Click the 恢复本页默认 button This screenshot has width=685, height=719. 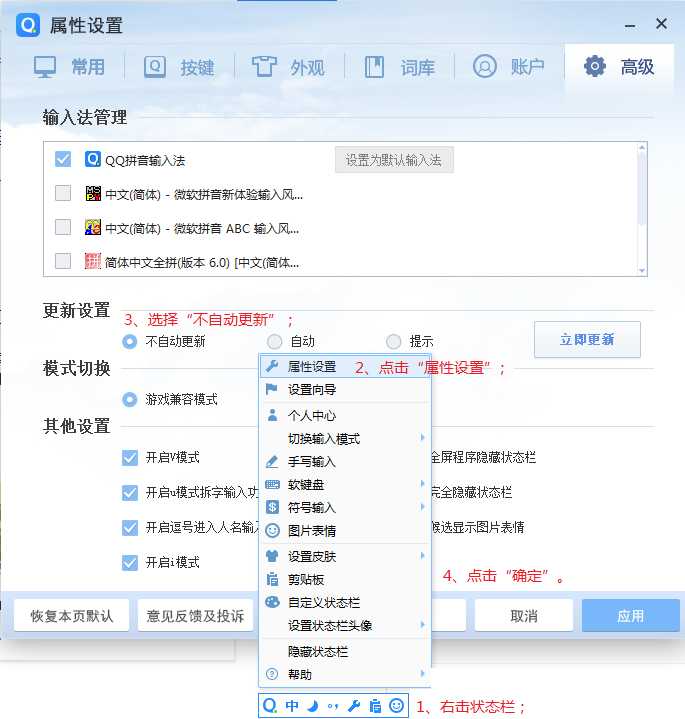72,615
